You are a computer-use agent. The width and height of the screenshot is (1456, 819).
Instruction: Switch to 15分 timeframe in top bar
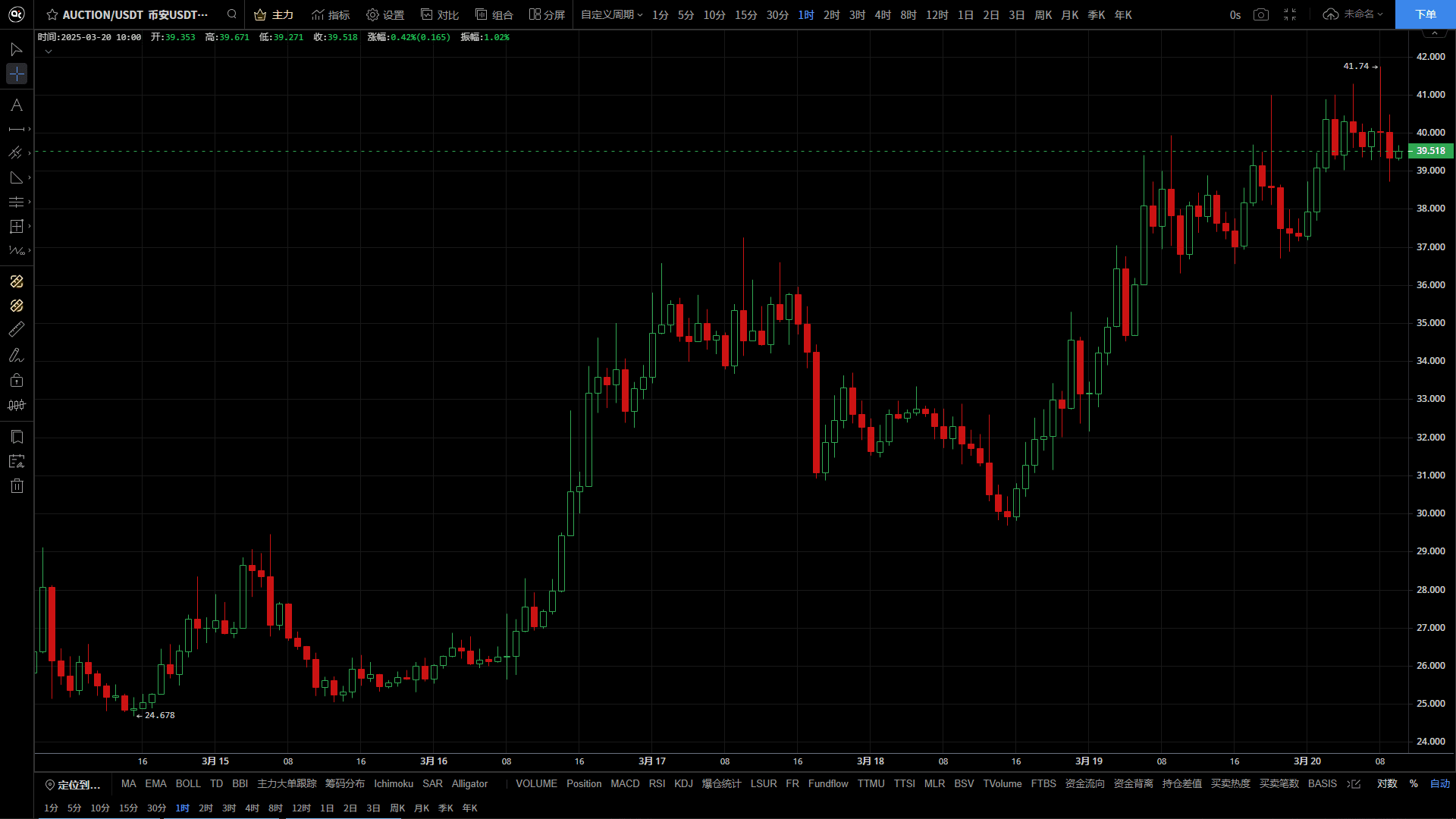coord(745,14)
